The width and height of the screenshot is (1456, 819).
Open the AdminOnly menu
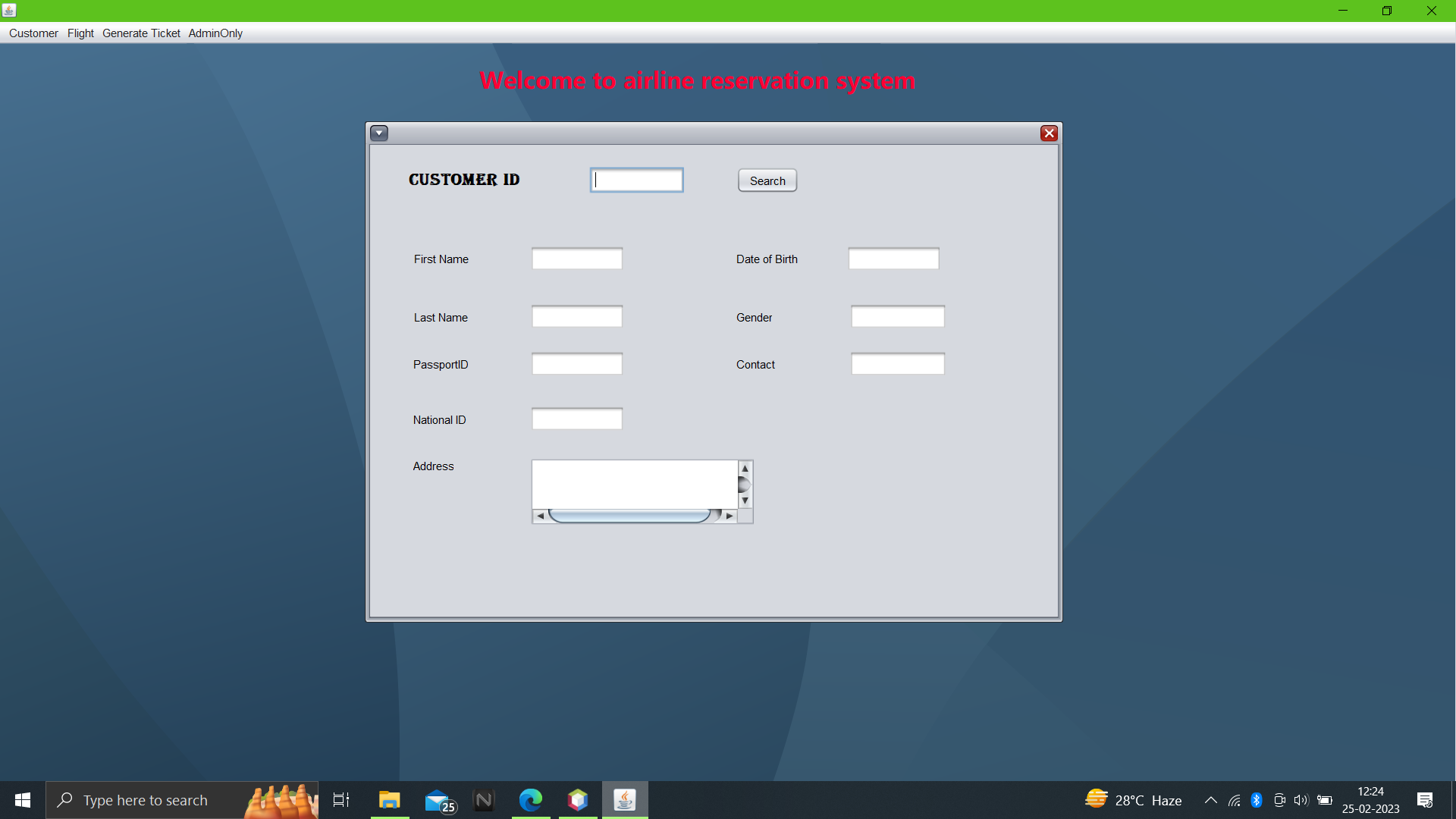click(x=215, y=33)
